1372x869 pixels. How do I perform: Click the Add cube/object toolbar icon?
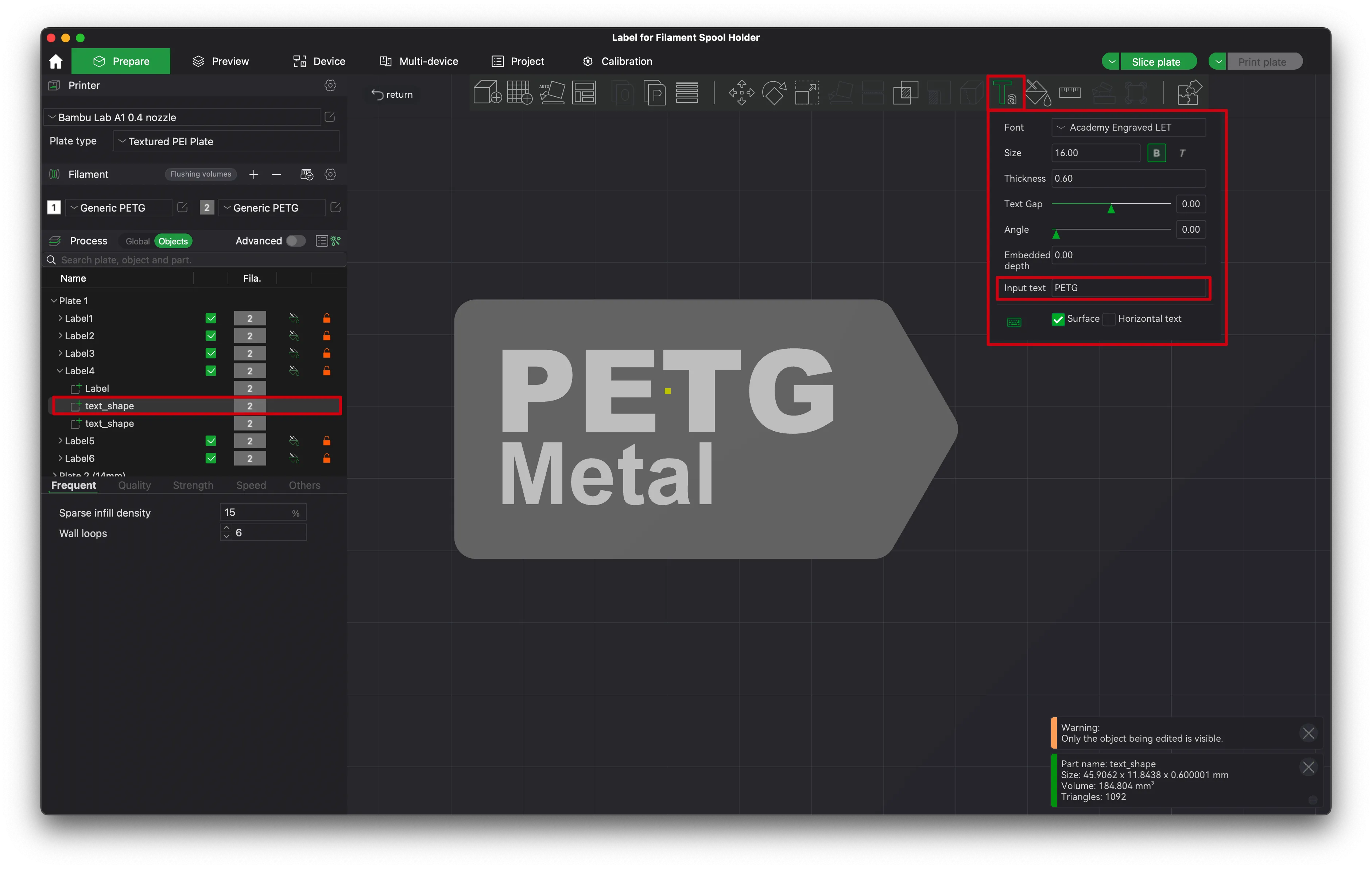[487, 92]
